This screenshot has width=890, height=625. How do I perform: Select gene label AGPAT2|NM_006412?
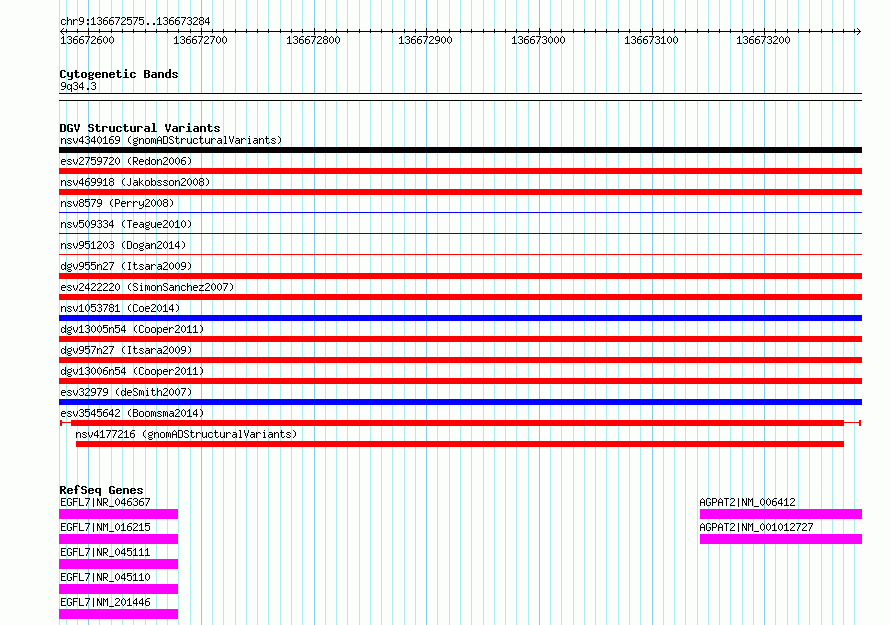(x=748, y=502)
